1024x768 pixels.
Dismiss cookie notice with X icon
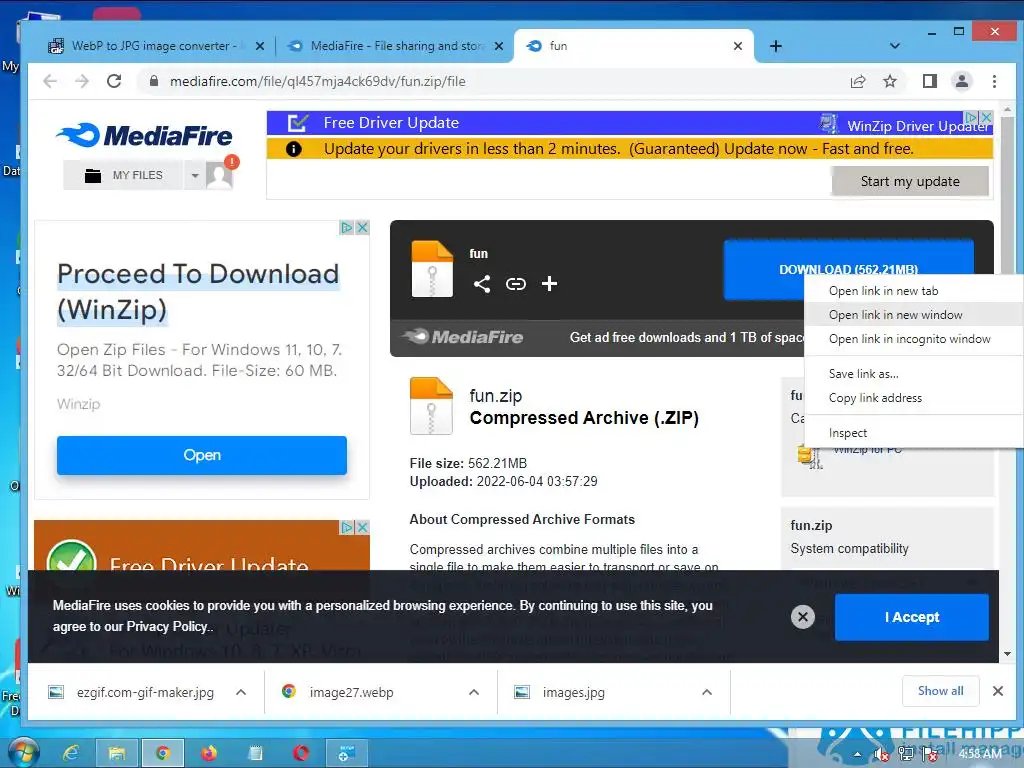[803, 616]
